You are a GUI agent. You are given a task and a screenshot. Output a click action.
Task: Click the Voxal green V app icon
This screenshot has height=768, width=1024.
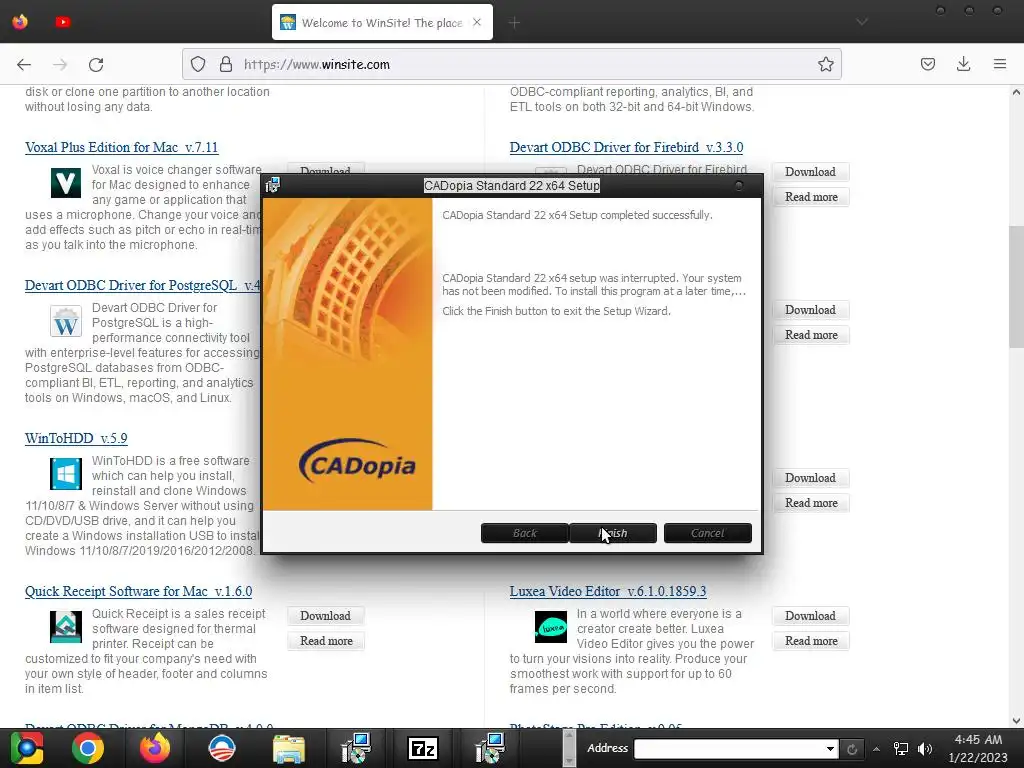click(x=66, y=182)
